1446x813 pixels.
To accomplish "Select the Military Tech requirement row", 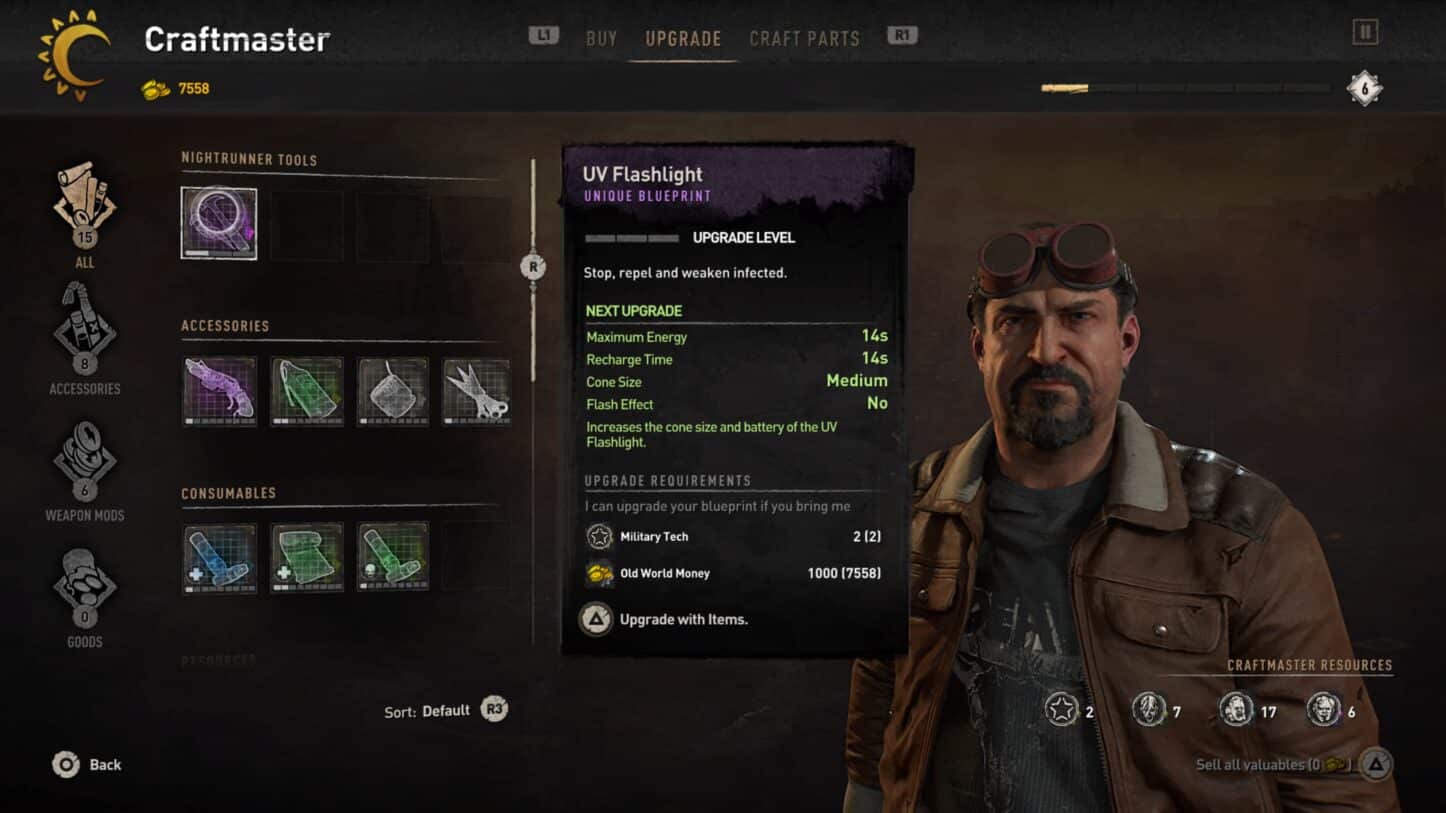I will [734, 537].
